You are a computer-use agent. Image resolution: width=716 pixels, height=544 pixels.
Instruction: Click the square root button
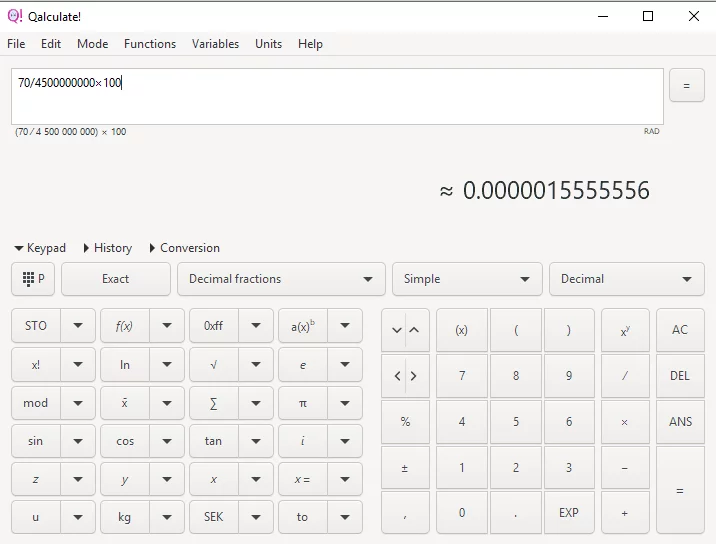click(213, 364)
